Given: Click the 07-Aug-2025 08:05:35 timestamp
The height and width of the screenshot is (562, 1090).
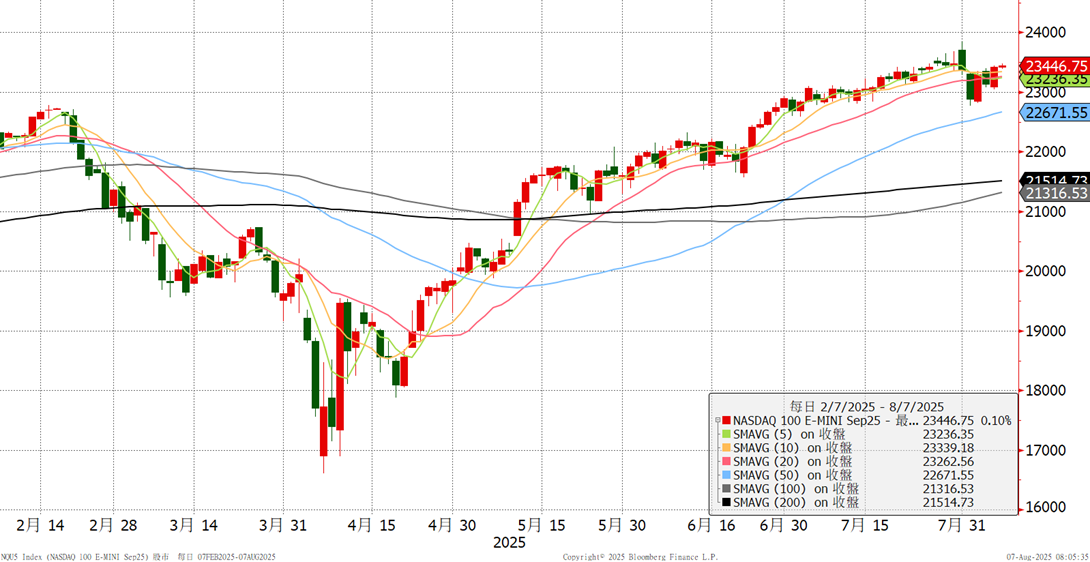Looking at the screenshot, I should [1048, 557].
